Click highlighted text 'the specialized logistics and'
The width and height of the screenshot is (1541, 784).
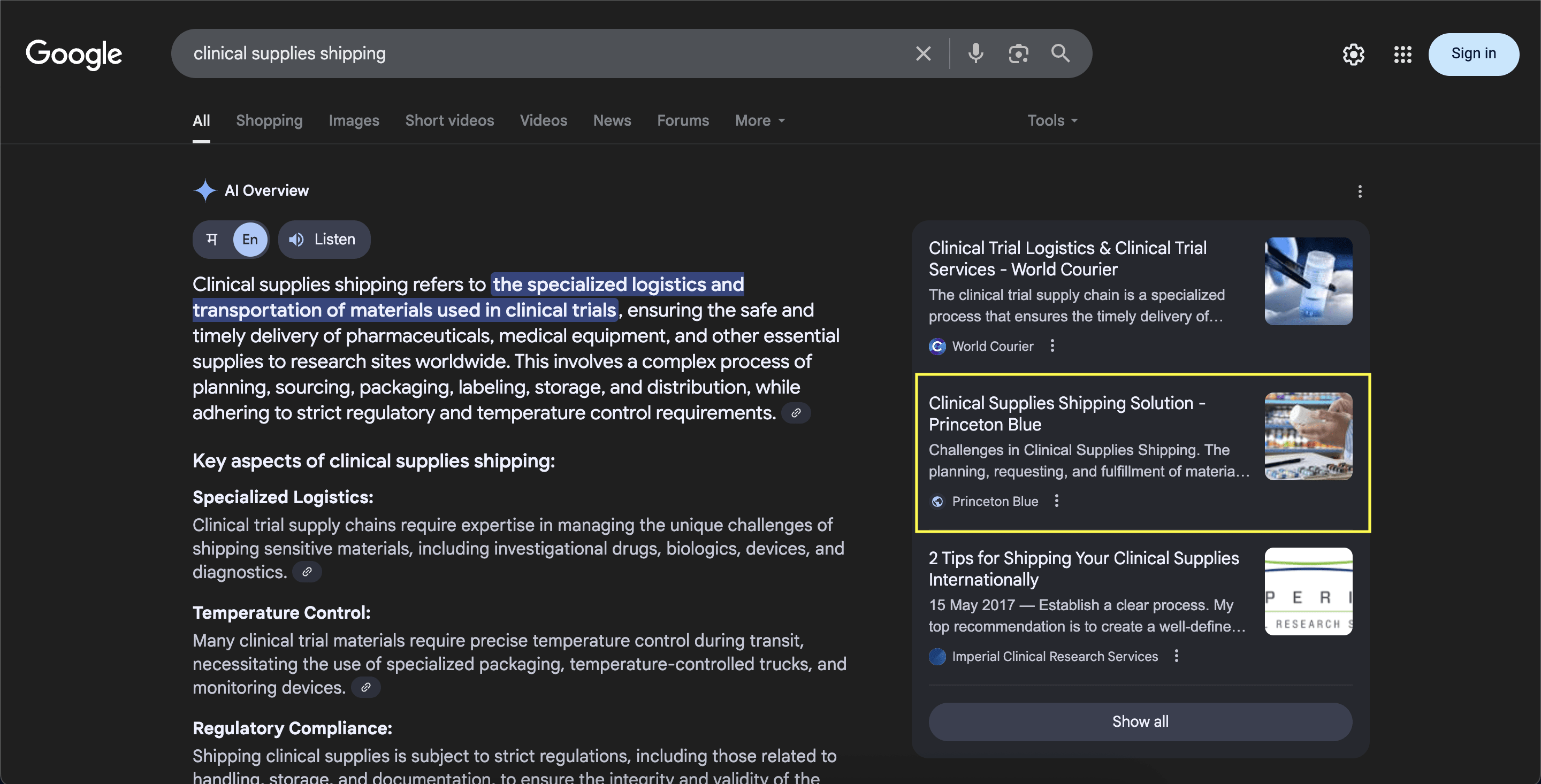[618, 285]
